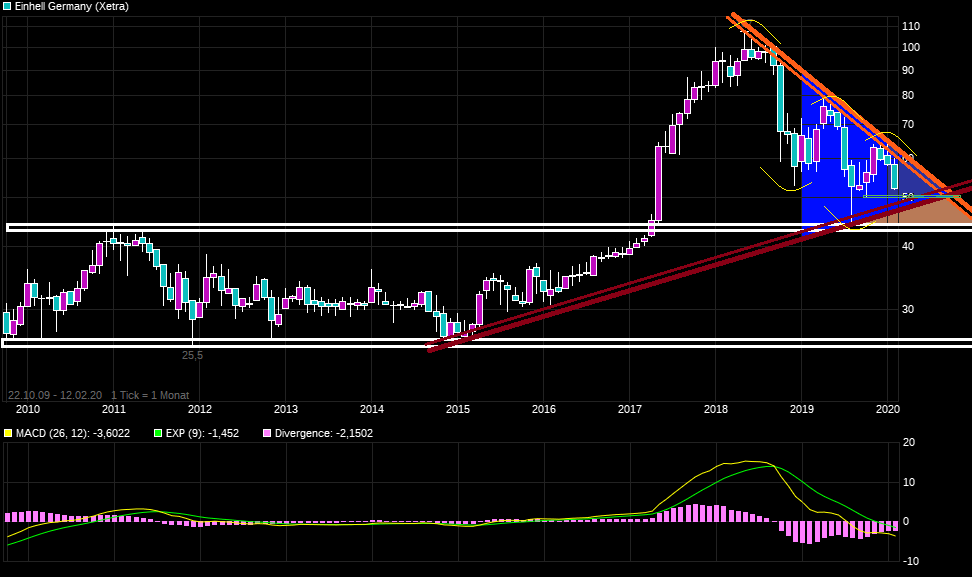Screen dimensions: 972x577
Task: Click the 30 price axis label
Action: [x=907, y=309]
